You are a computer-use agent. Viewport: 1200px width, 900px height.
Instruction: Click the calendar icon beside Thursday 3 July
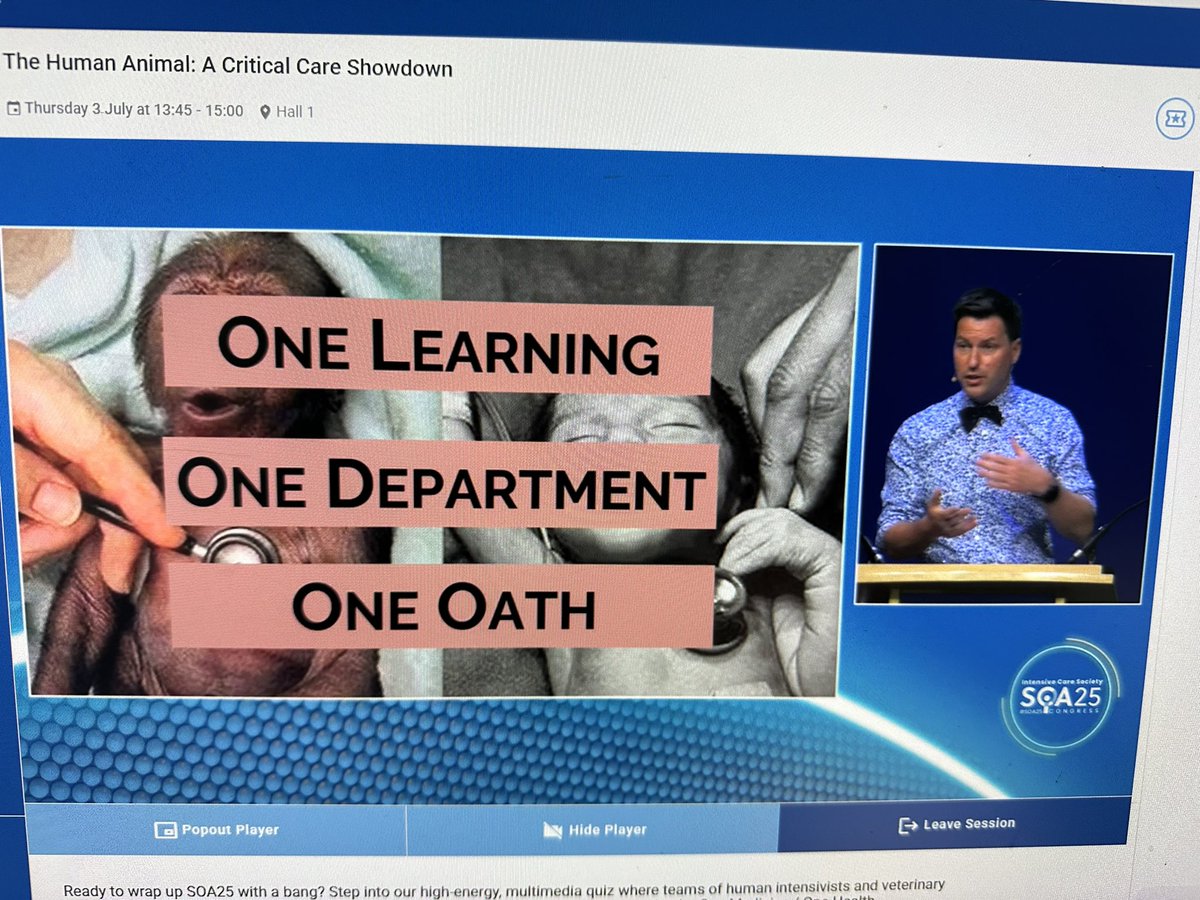point(13,109)
